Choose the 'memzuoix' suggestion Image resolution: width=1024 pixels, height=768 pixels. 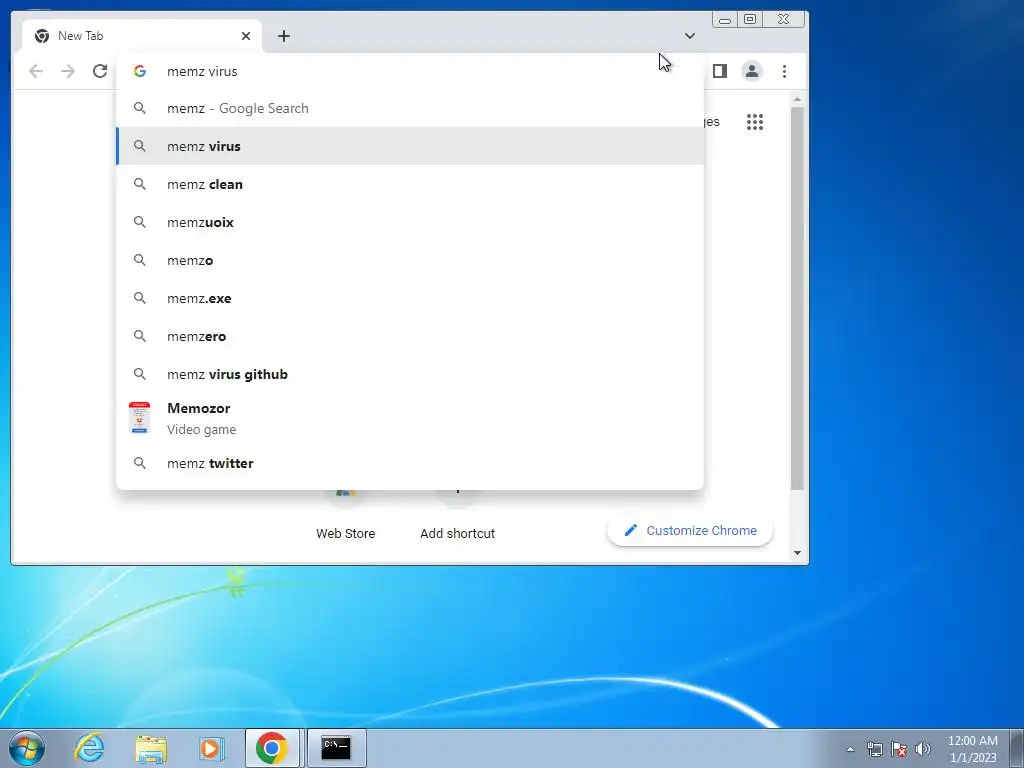click(409, 222)
